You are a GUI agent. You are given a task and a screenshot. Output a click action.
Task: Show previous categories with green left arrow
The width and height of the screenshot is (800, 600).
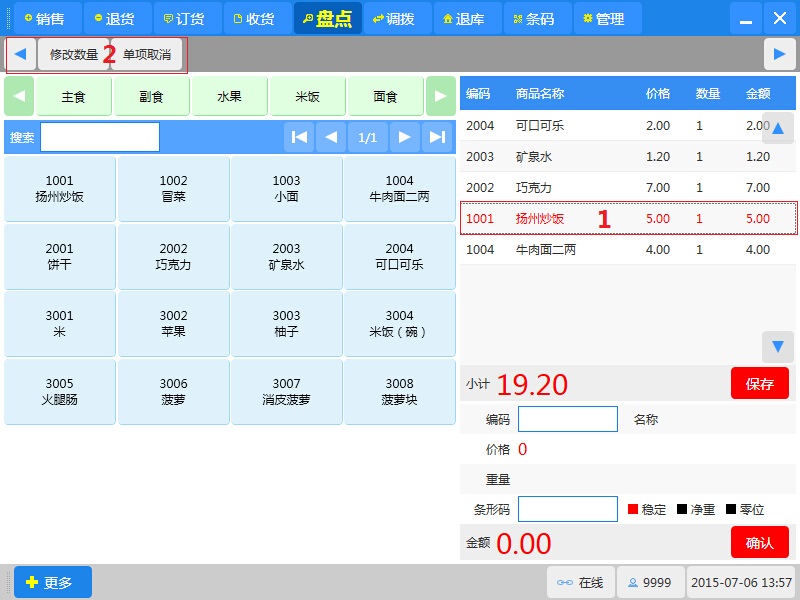19,96
